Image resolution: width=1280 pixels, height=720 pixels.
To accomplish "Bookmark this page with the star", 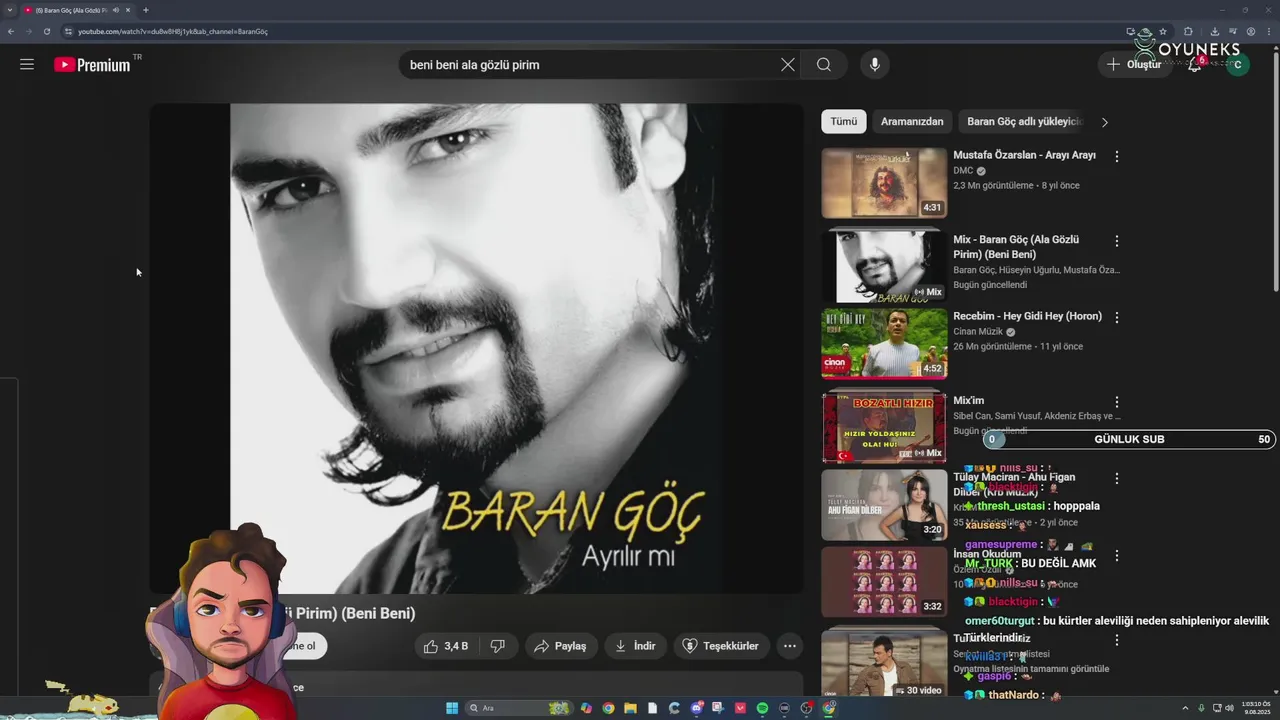I will [1162, 31].
